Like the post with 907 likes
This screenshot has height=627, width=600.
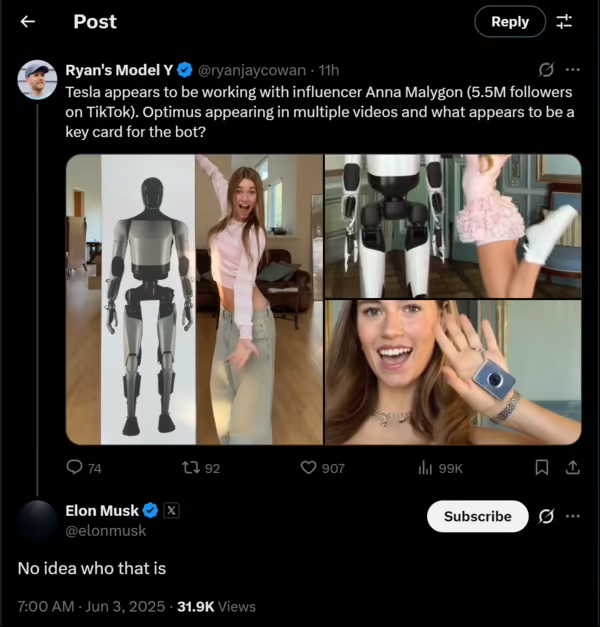coord(310,467)
